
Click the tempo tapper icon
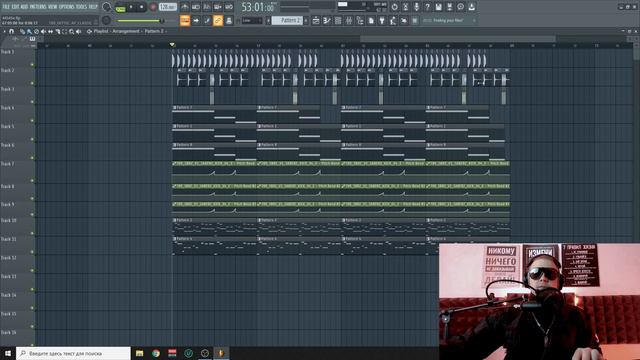click(393, 20)
